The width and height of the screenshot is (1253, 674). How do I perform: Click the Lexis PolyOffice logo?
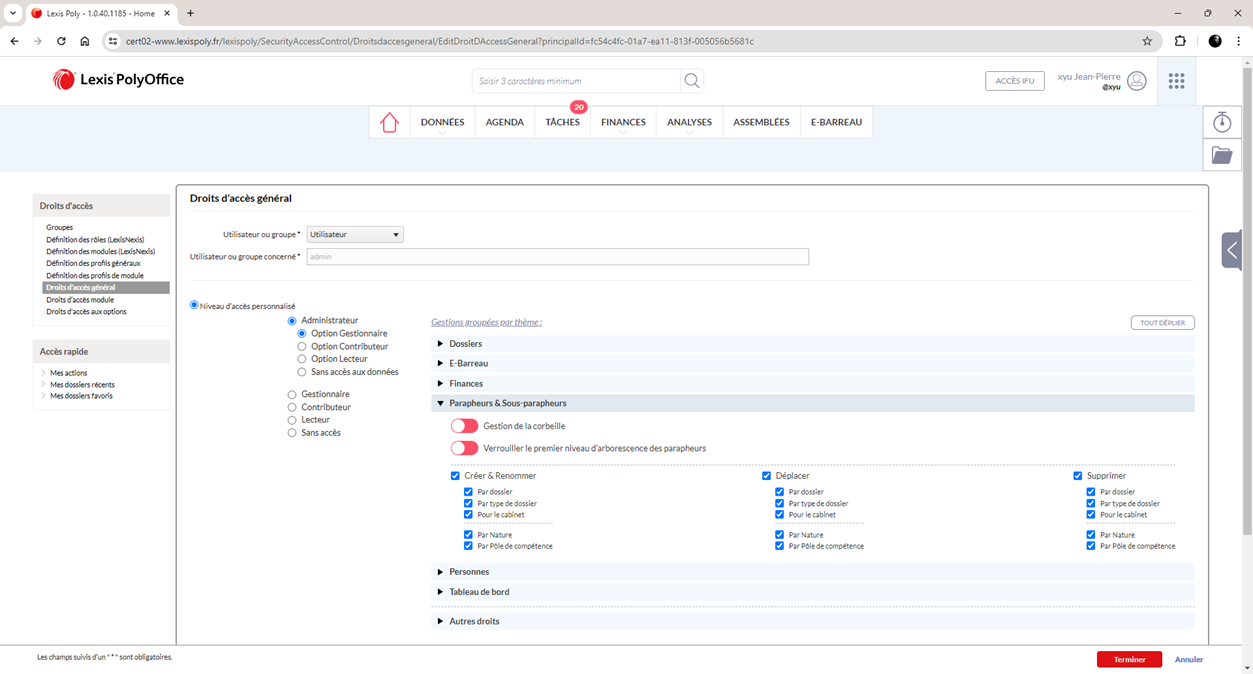click(118, 80)
